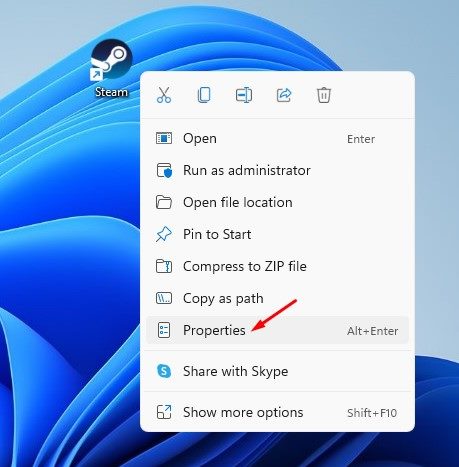459x467 pixels.
Task: Open Properties from the context menu
Action: coord(277,330)
